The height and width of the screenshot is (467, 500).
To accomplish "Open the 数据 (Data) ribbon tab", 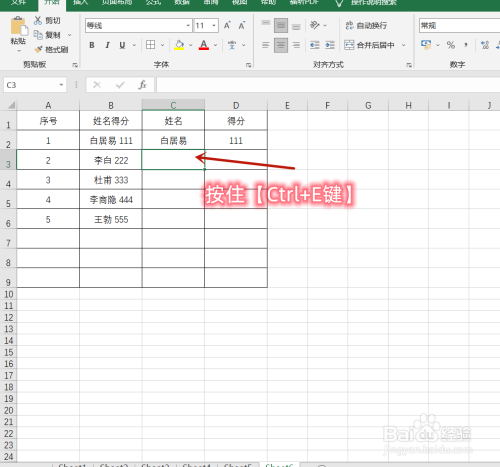I will (182, 3).
